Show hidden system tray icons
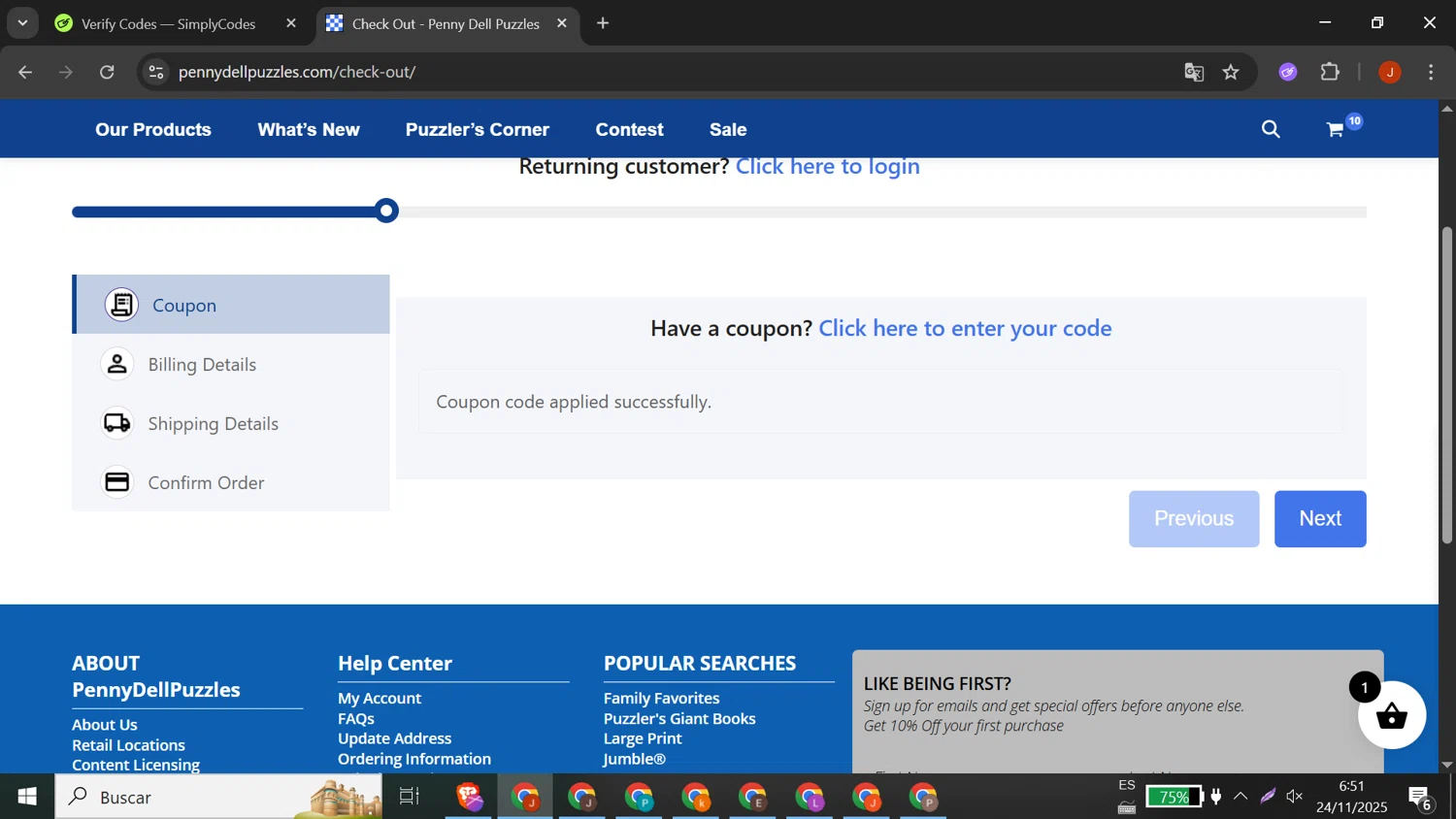The width and height of the screenshot is (1456, 819). (x=1241, y=797)
